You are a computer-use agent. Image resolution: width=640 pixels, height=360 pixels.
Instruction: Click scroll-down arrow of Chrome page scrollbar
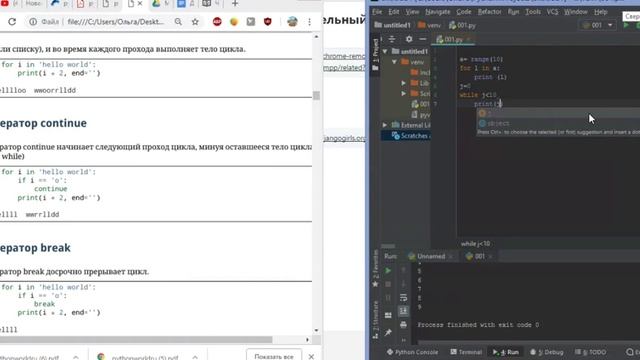[316, 330]
